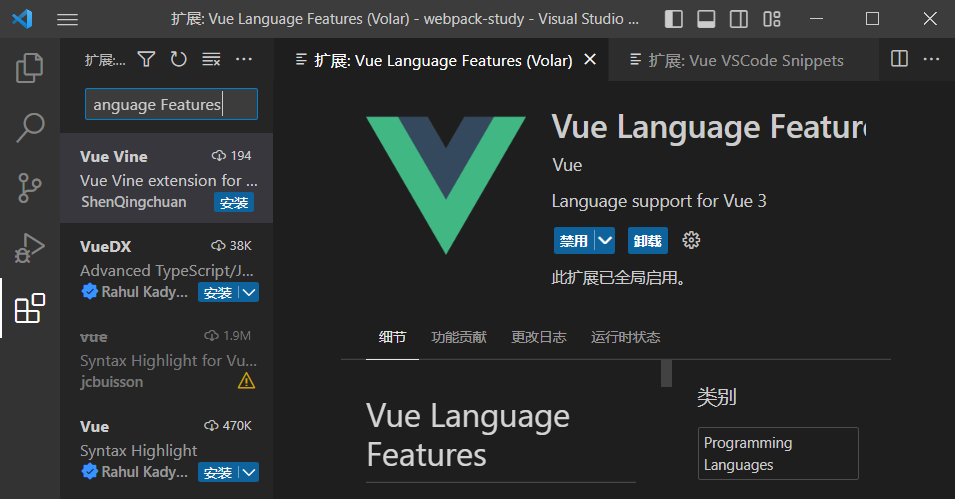Click the Programming Languages category
955x499 pixels.
tap(778, 453)
